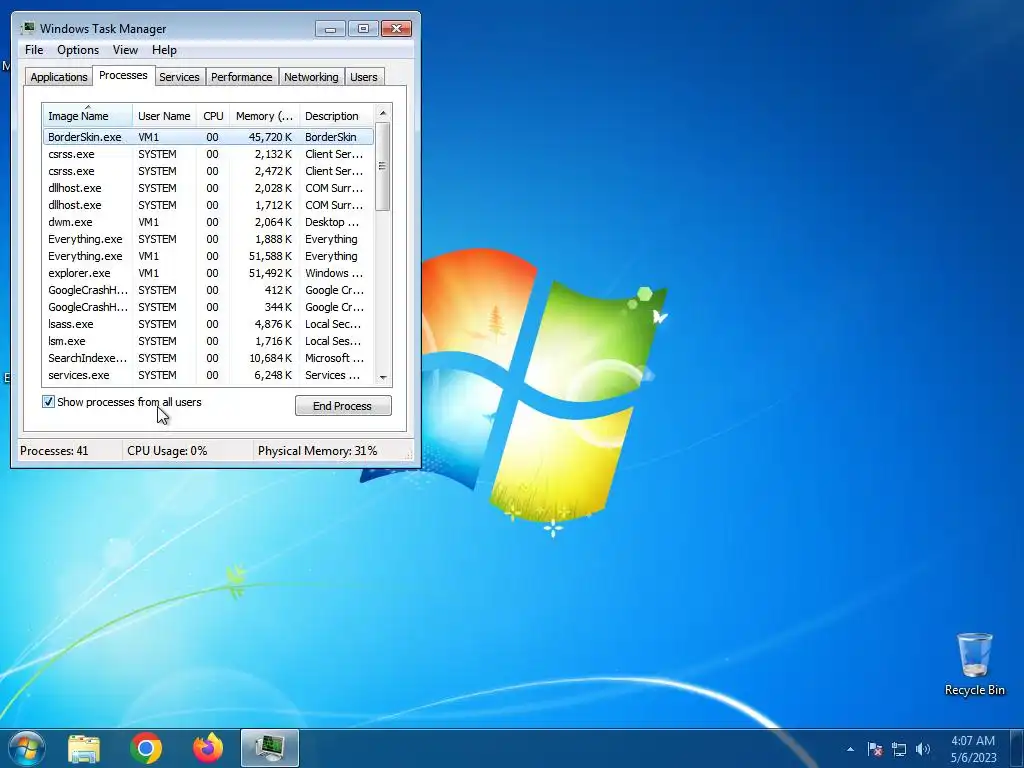This screenshot has width=1024, height=768.
Task: Open the Help menu
Action: pyautogui.click(x=164, y=50)
